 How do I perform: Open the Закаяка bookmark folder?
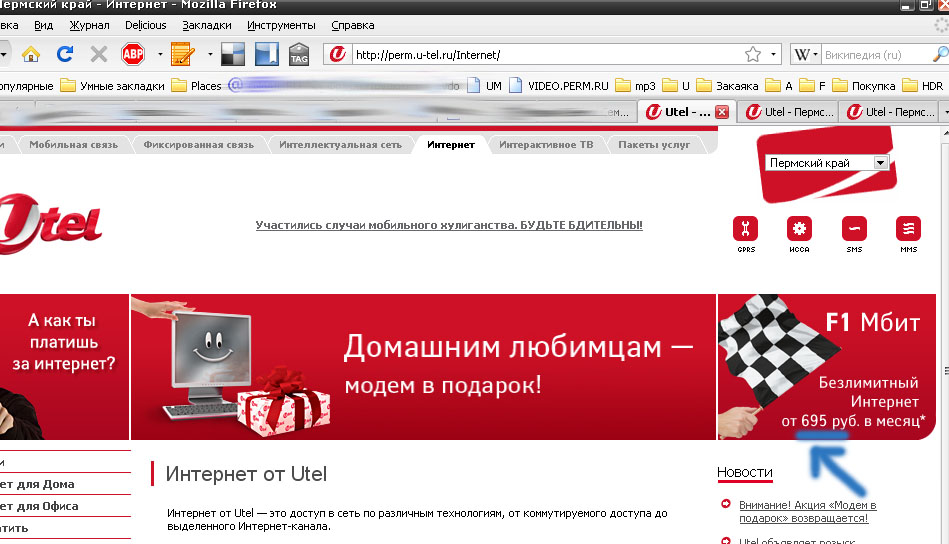727,86
